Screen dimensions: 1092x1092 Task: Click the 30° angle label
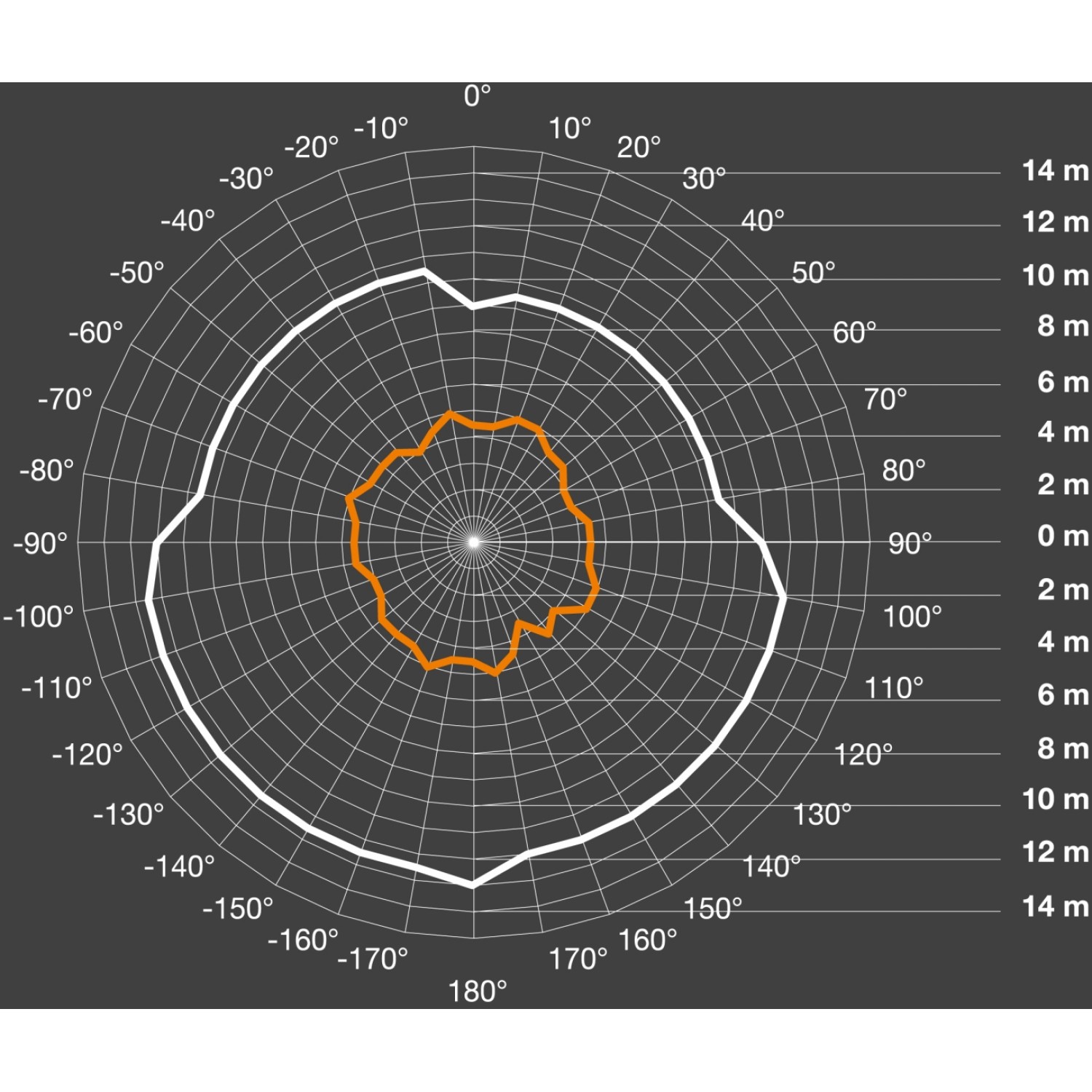coord(704,178)
